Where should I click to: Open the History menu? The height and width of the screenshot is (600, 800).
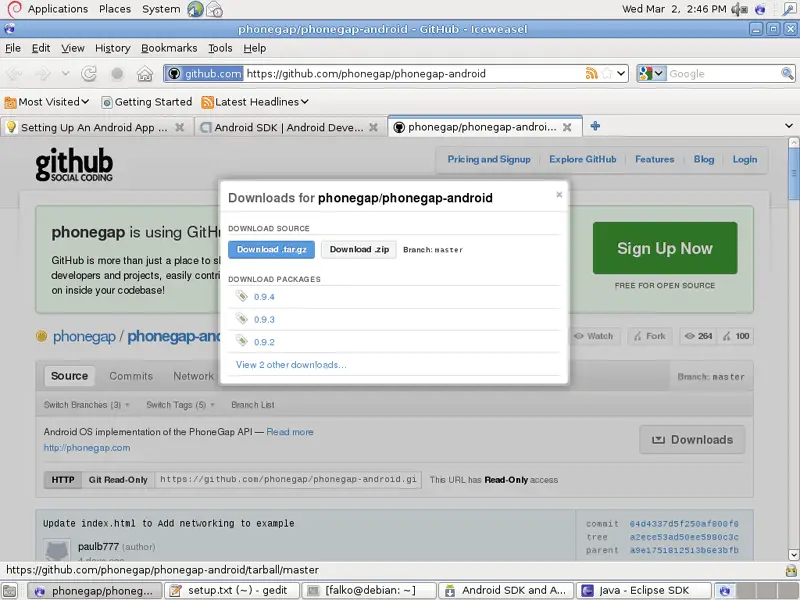tap(113, 48)
